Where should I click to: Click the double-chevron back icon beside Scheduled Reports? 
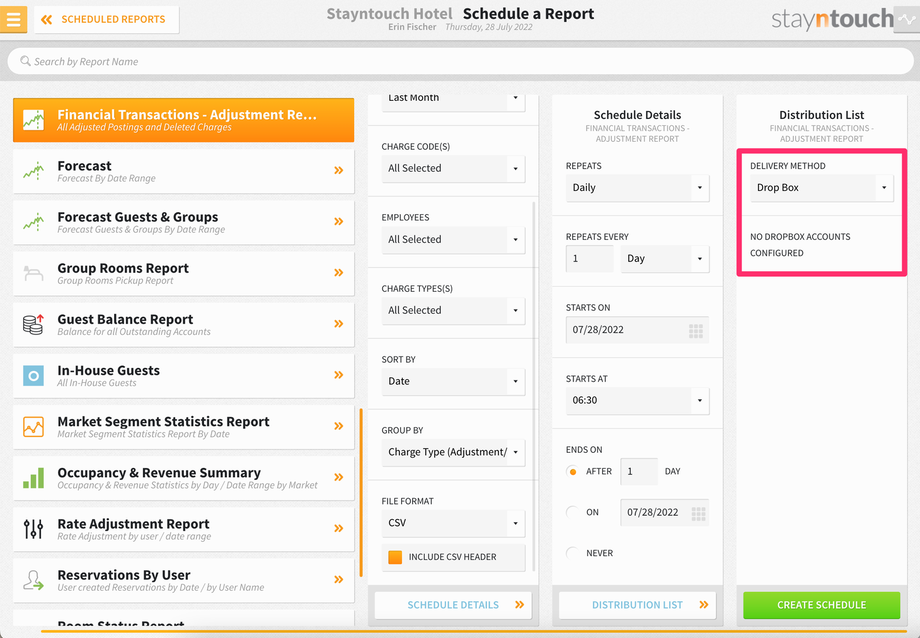(46, 19)
